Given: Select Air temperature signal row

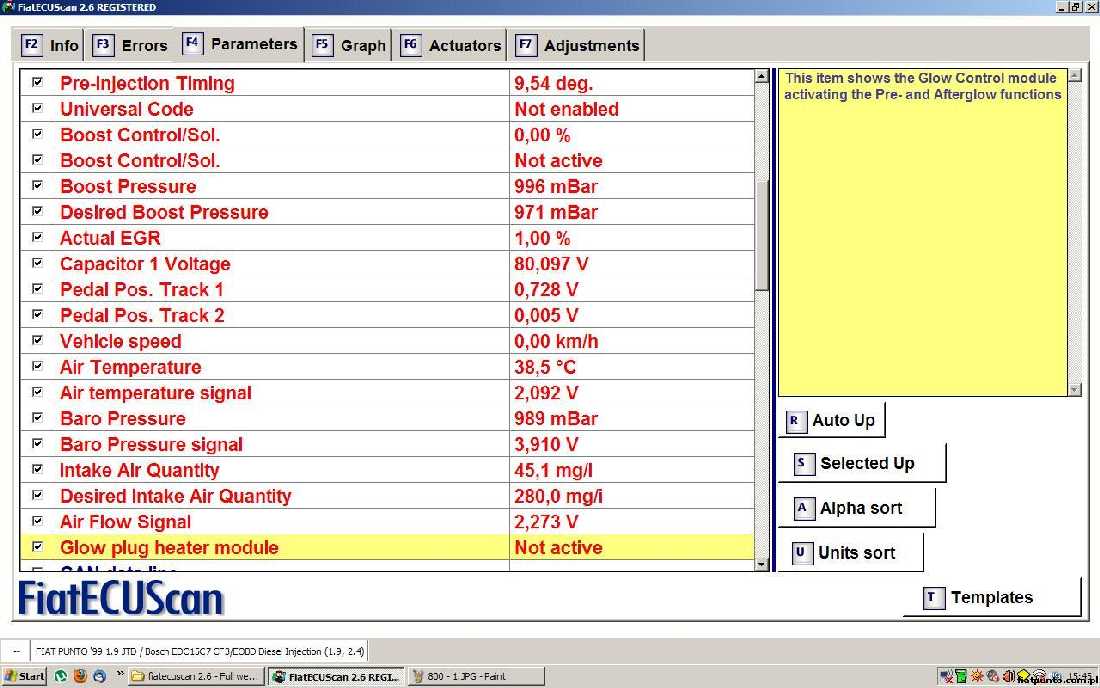Looking at the screenshot, I should pos(387,393).
